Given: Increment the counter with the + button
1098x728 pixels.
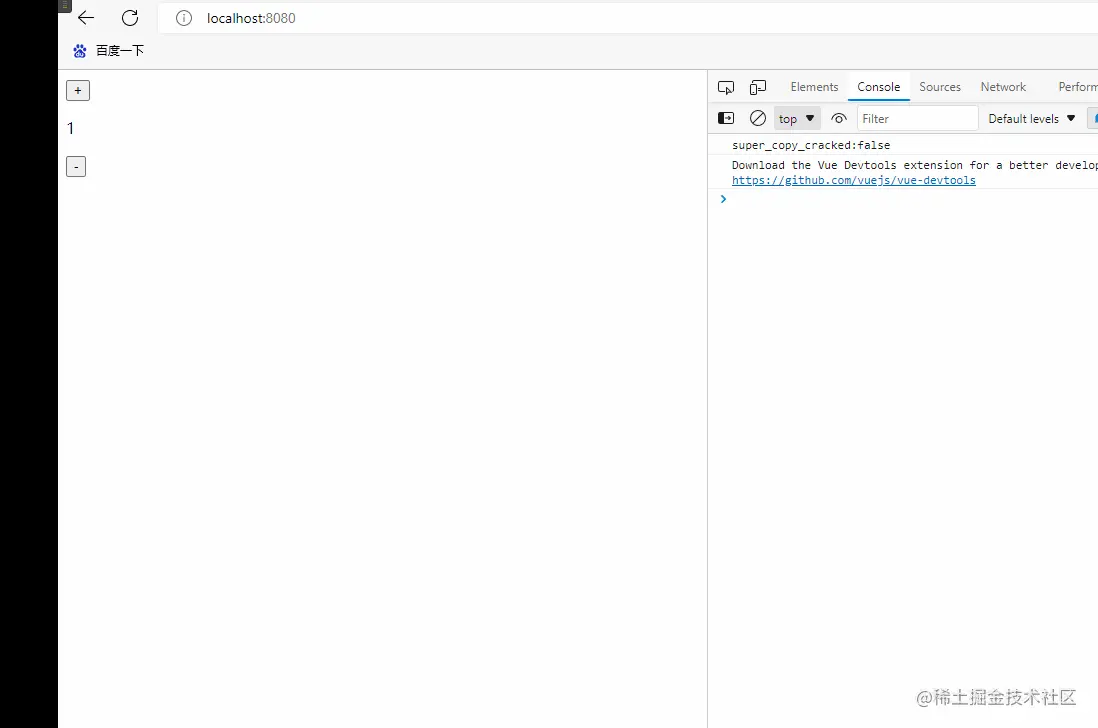Looking at the screenshot, I should click(x=78, y=90).
